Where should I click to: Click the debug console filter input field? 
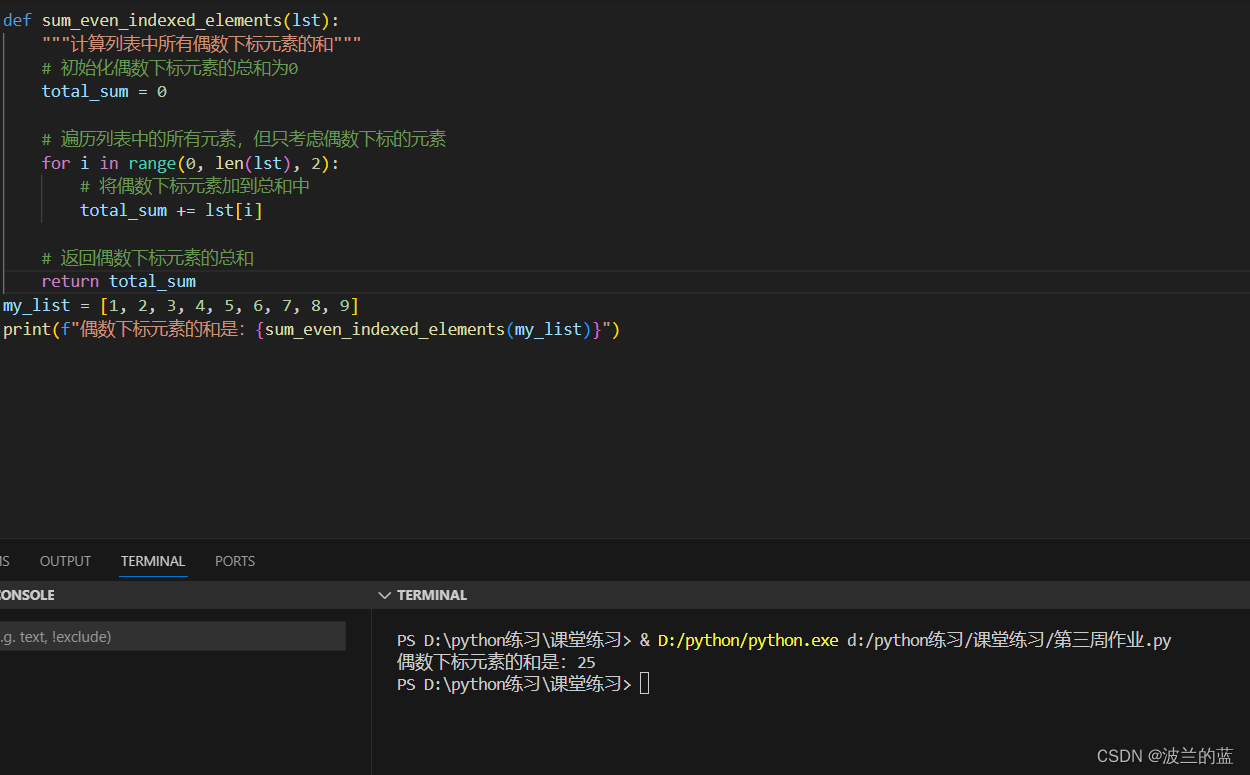pos(172,636)
